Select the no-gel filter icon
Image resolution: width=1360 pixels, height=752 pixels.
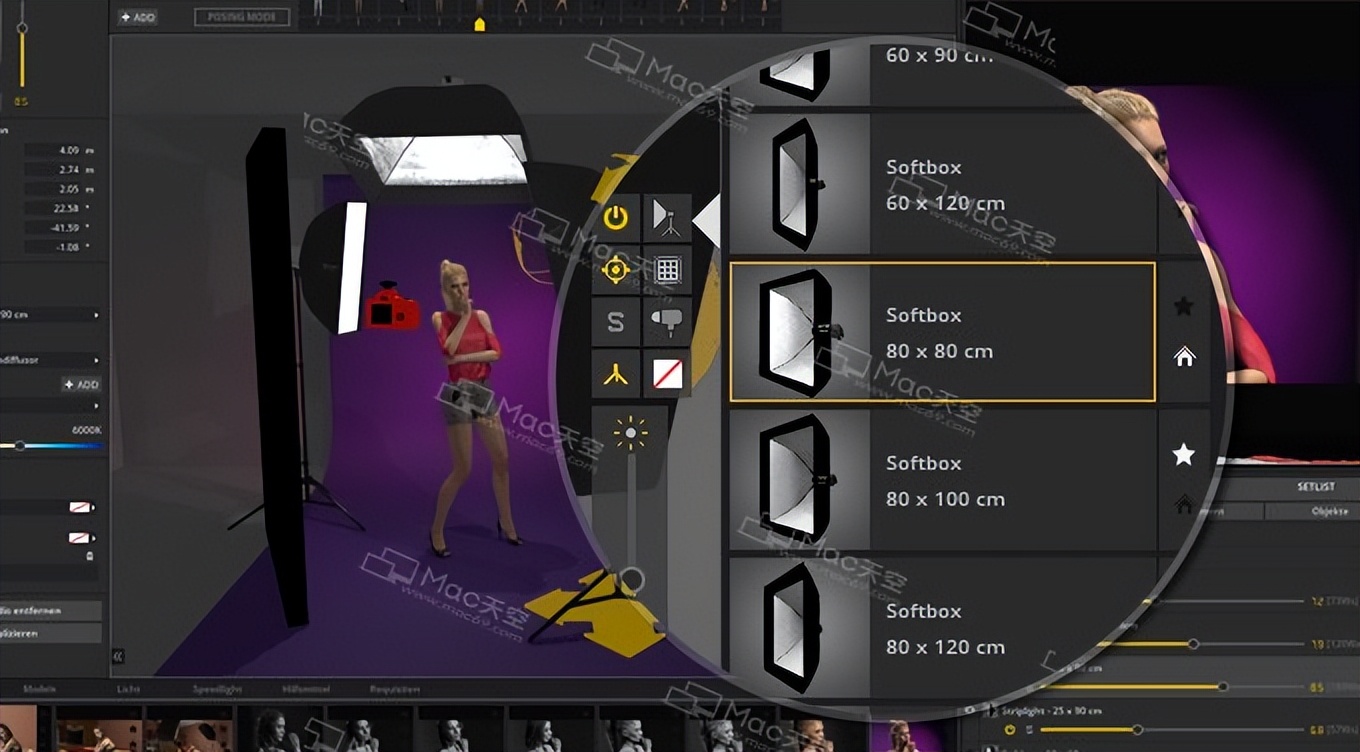pyautogui.click(x=667, y=375)
